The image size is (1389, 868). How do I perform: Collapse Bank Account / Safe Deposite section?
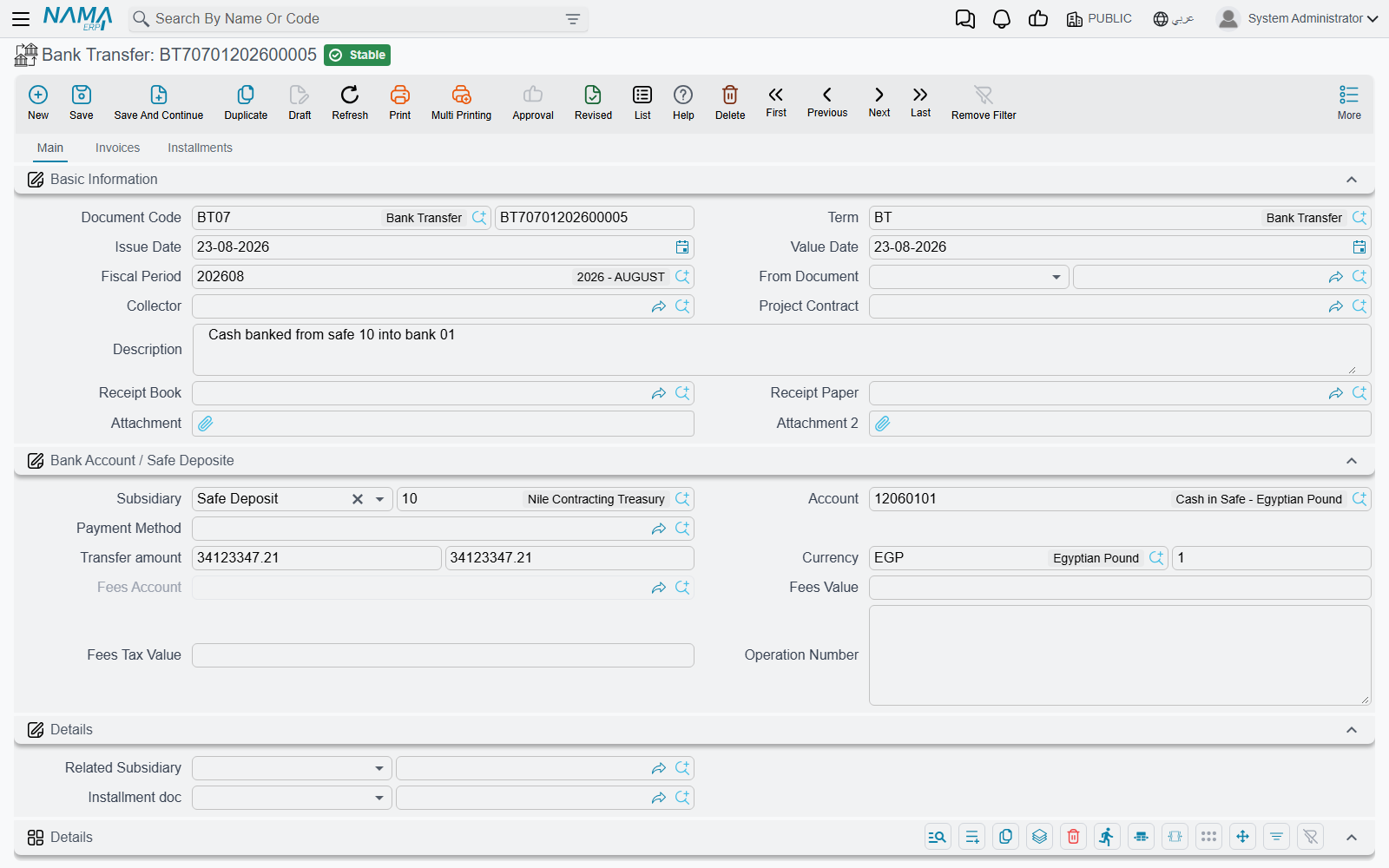click(x=1352, y=461)
